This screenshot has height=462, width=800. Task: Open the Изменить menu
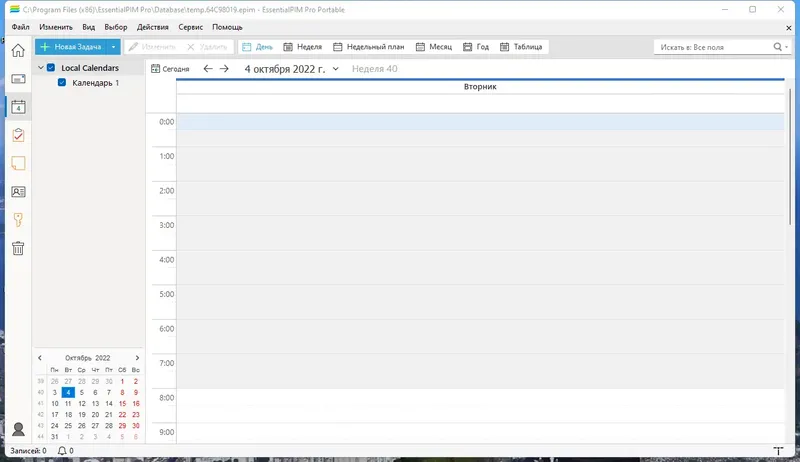56,27
